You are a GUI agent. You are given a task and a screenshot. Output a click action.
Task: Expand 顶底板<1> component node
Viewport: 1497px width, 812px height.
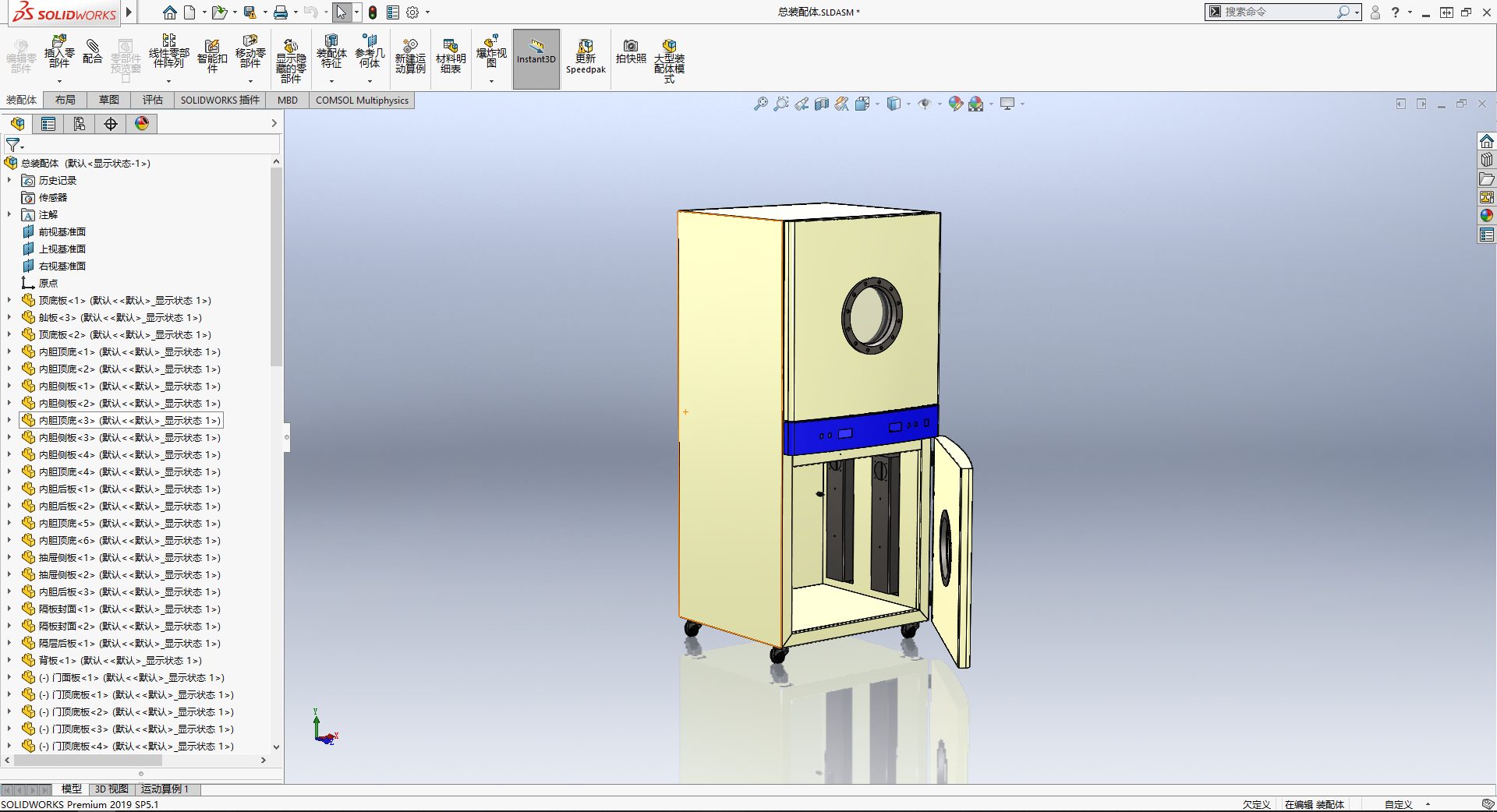click(x=9, y=300)
